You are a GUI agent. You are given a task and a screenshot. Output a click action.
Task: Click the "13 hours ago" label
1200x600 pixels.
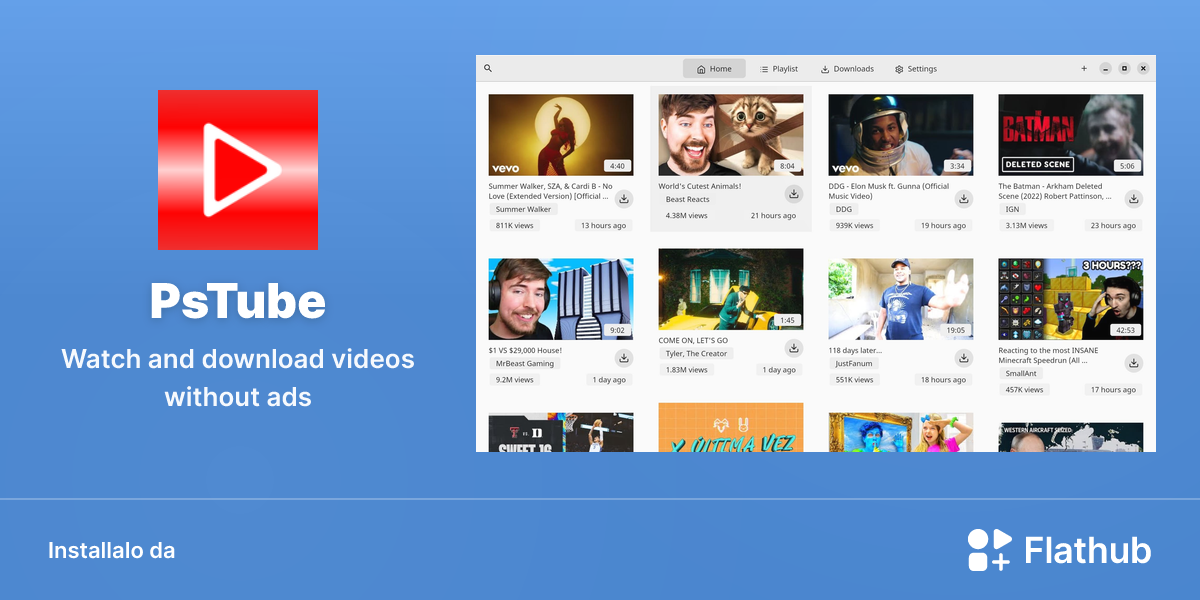pos(603,226)
